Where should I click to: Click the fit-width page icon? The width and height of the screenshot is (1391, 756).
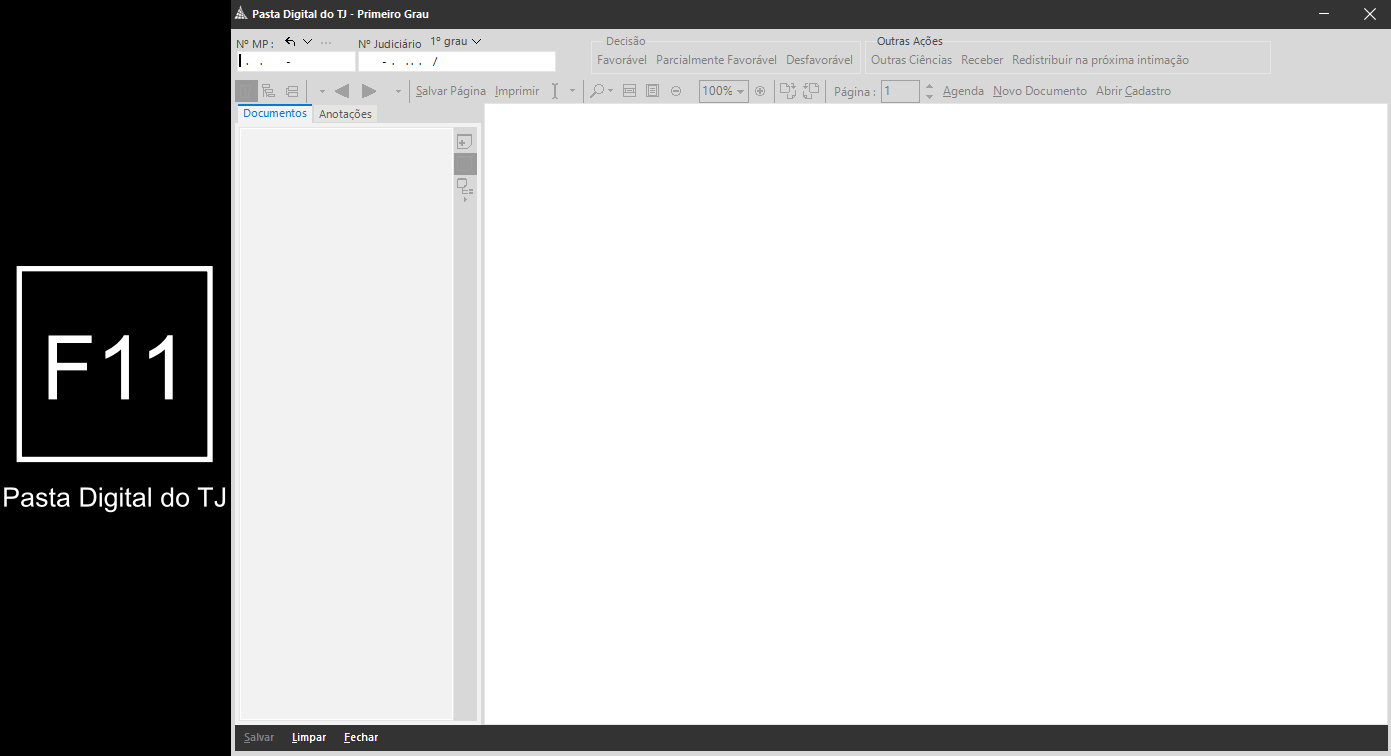pyautogui.click(x=629, y=91)
